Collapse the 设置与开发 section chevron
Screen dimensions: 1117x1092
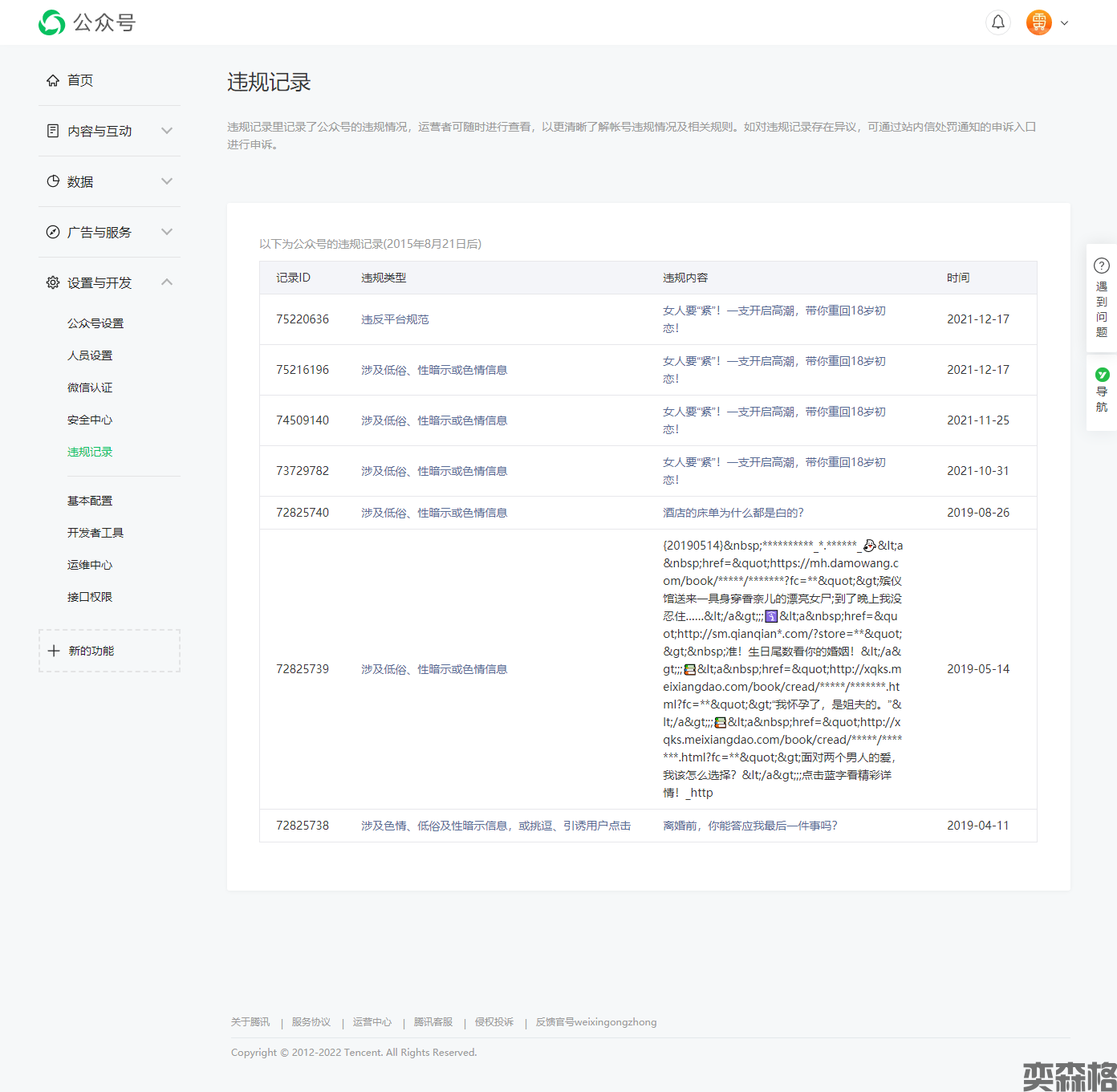tap(167, 282)
